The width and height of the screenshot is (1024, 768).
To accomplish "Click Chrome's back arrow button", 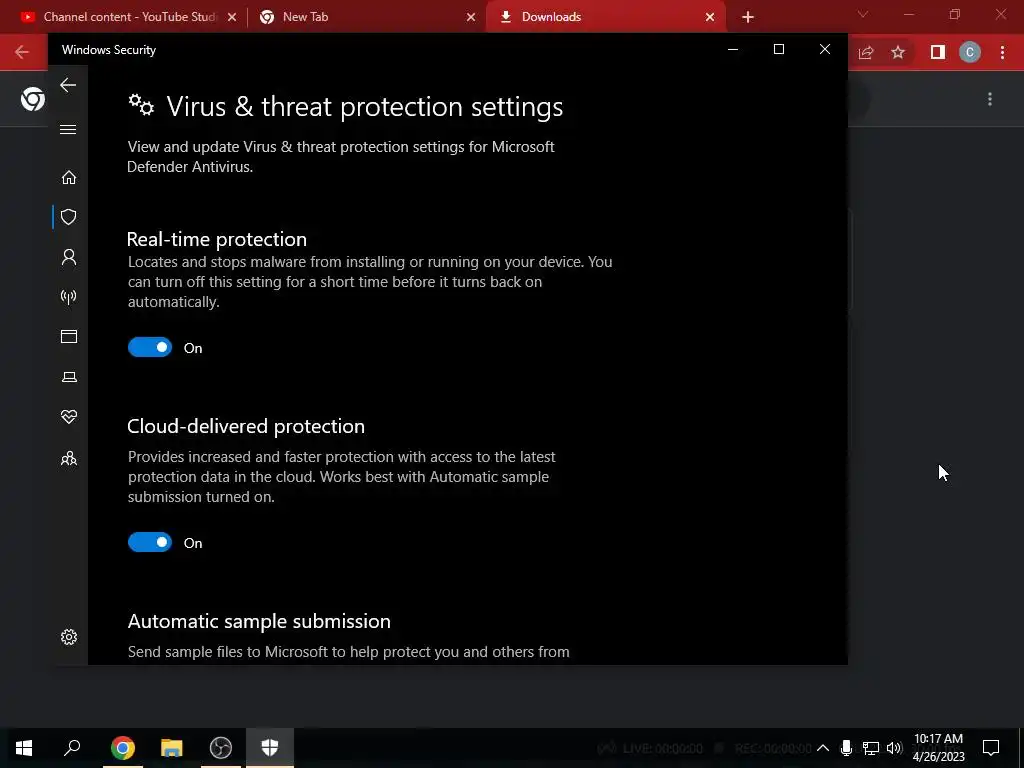I will coord(22,52).
